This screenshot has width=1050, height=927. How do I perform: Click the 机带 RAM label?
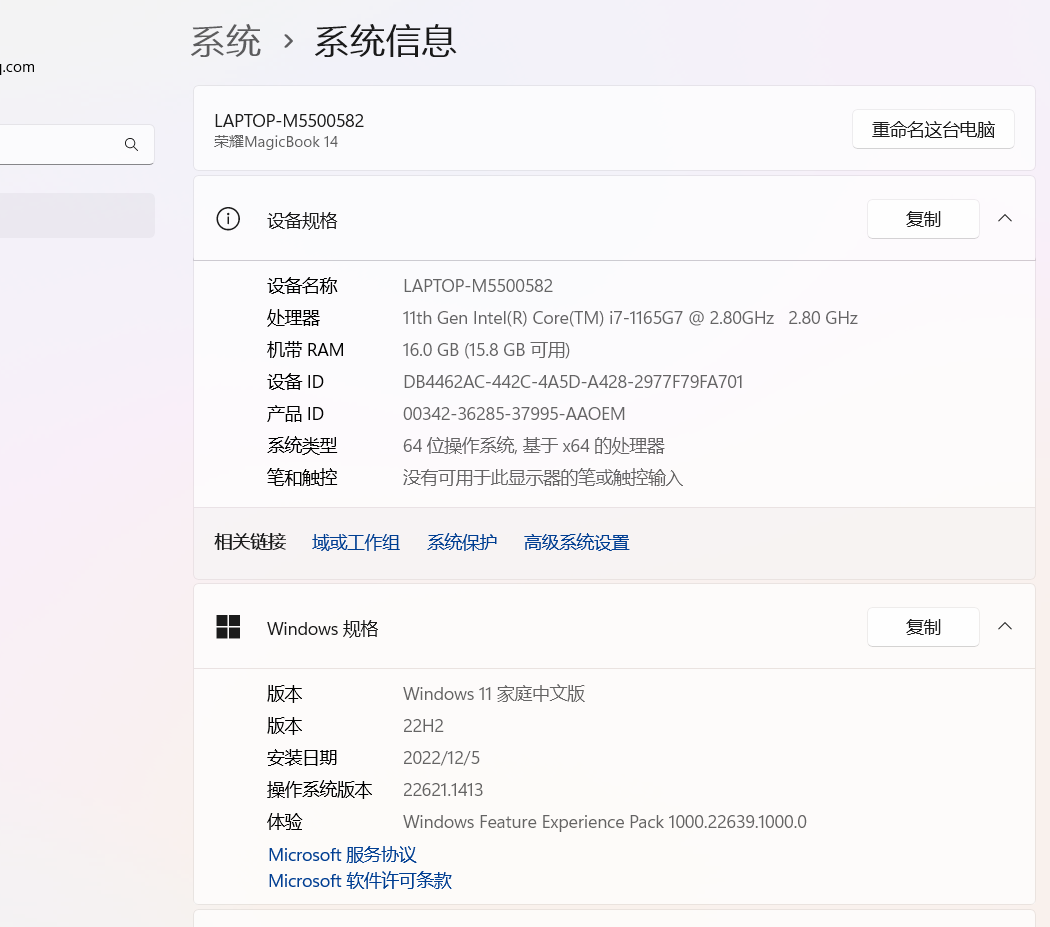tap(305, 350)
